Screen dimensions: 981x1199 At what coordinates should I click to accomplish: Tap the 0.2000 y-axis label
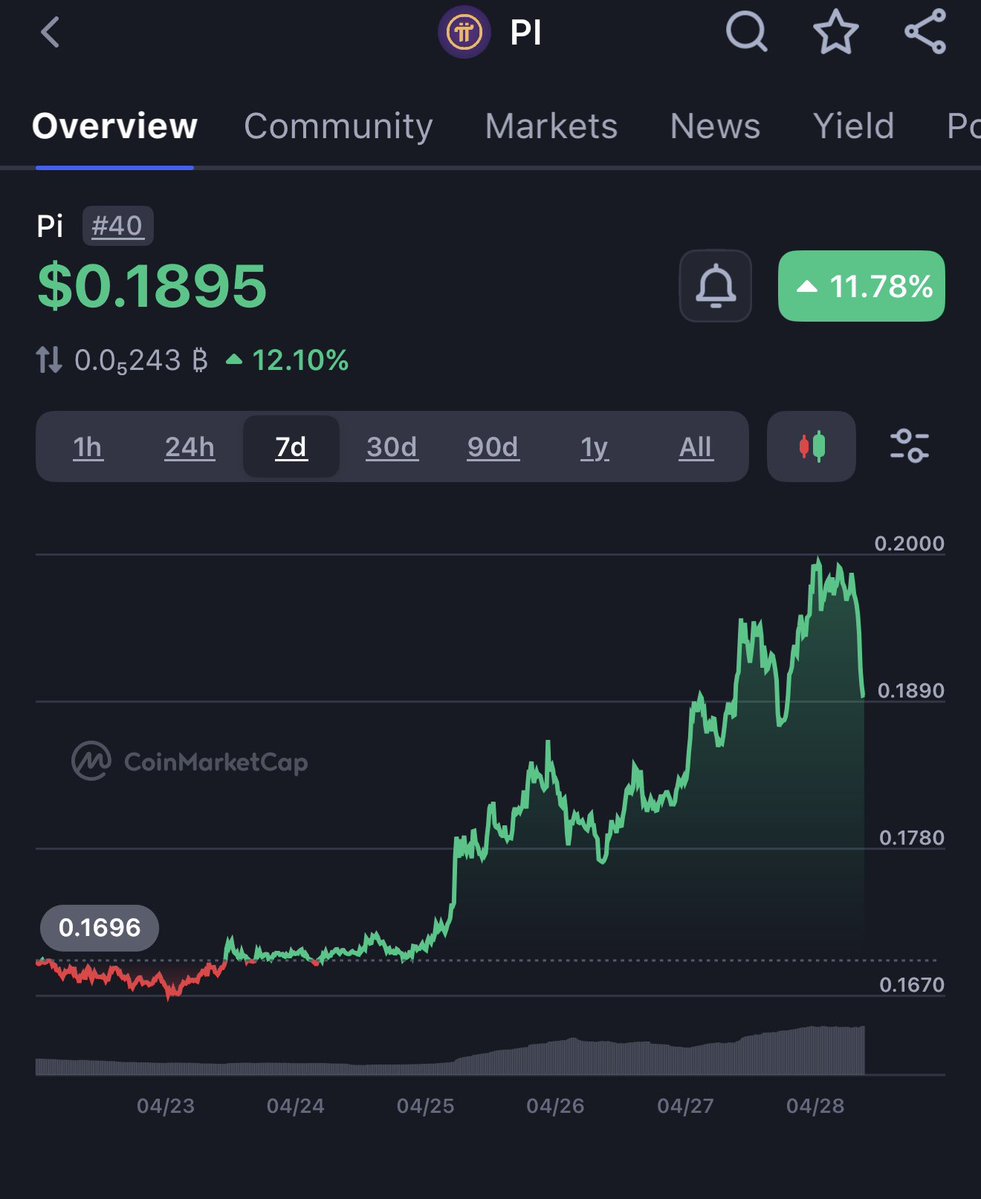[909, 543]
